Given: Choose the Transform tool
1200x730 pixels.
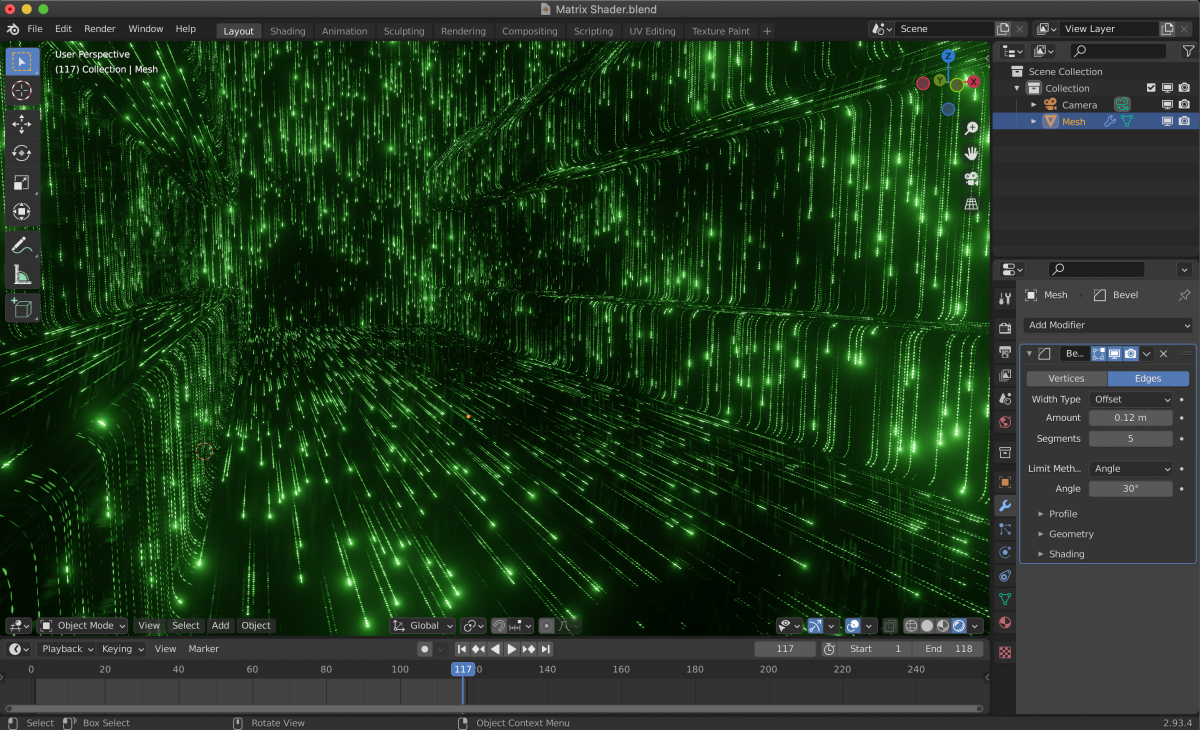Looking at the screenshot, I should pyautogui.click(x=22, y=211).
